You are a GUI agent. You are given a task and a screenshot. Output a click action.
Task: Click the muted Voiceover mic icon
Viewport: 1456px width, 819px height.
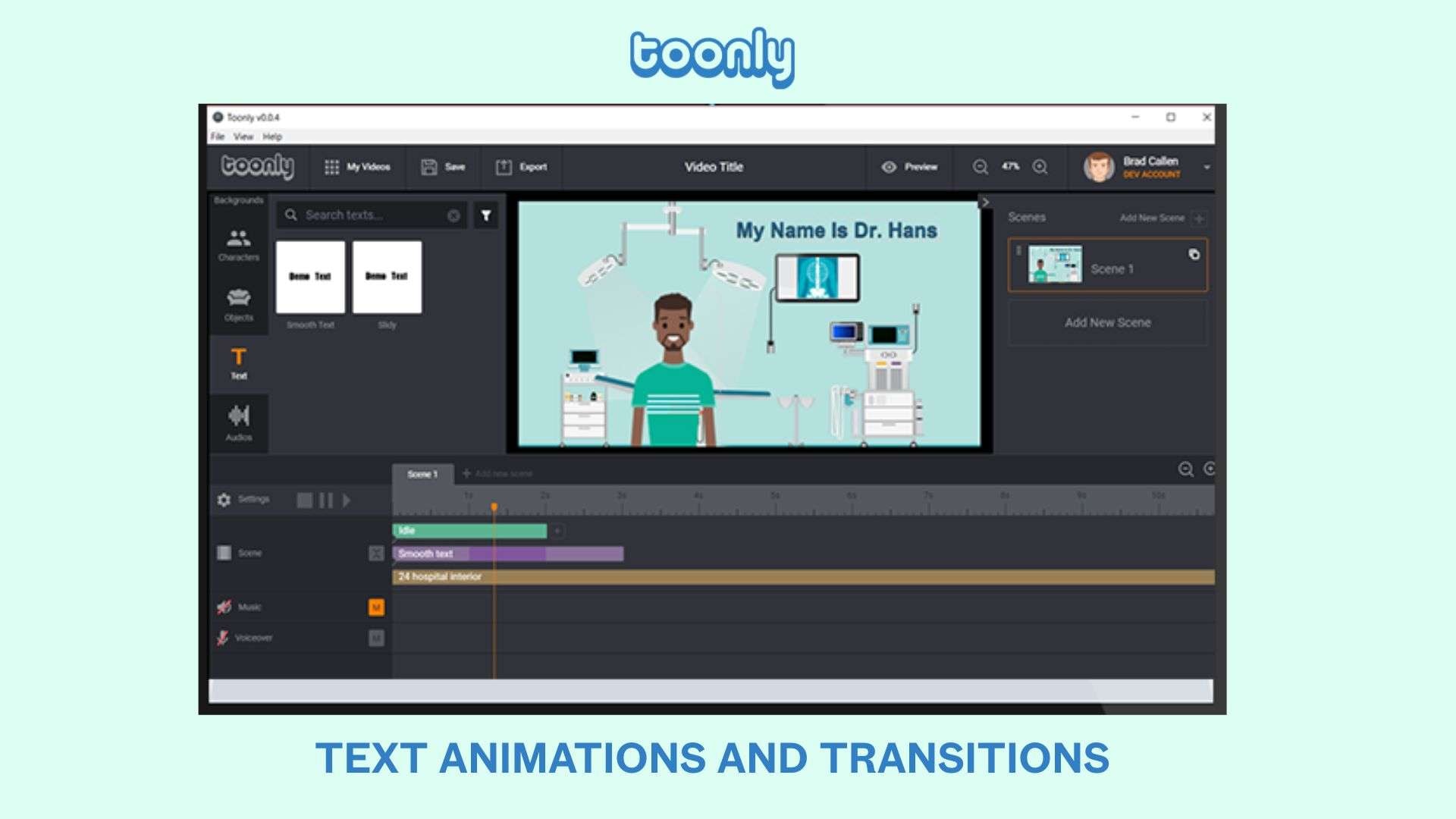222,638
